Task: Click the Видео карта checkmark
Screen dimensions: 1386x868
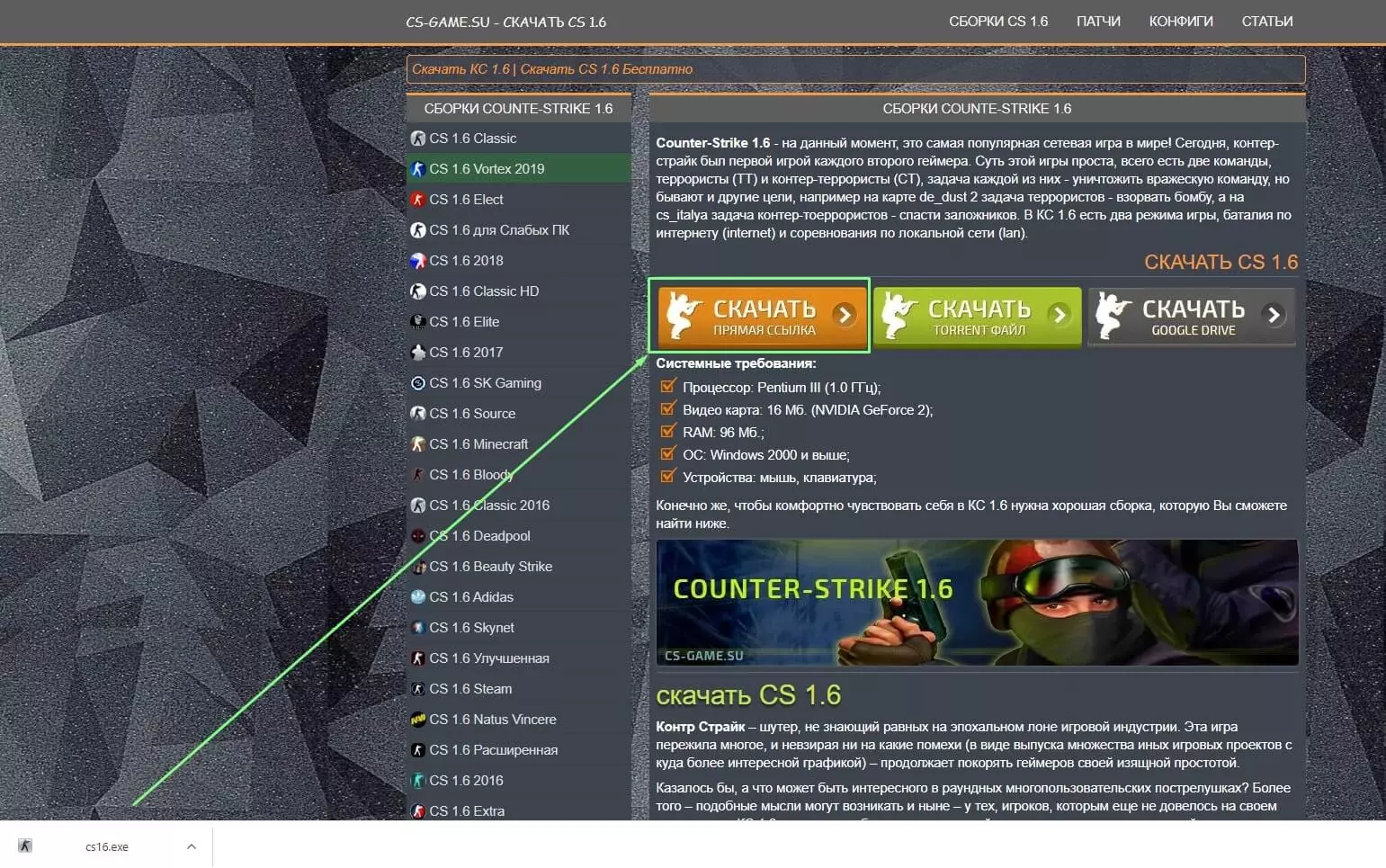Action: pyautogui.click(x=667, y=409)
